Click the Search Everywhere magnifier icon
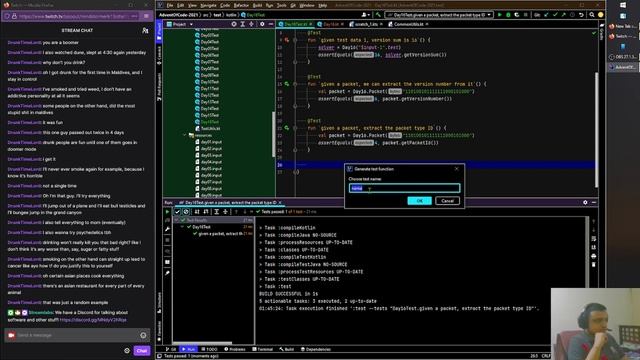The image size is (640, 360). [592, 15]
